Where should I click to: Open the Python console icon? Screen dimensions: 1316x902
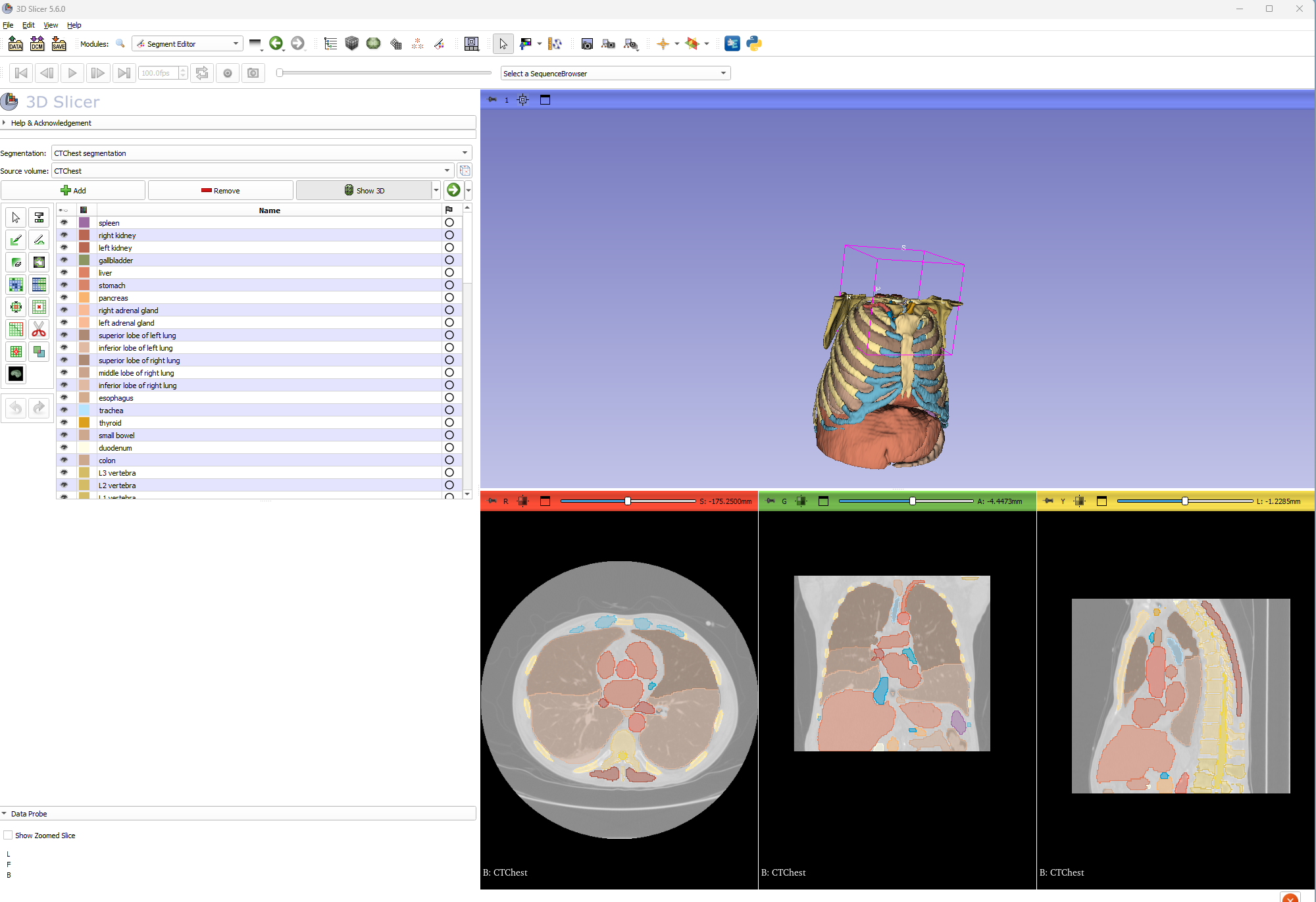point(754,43)
